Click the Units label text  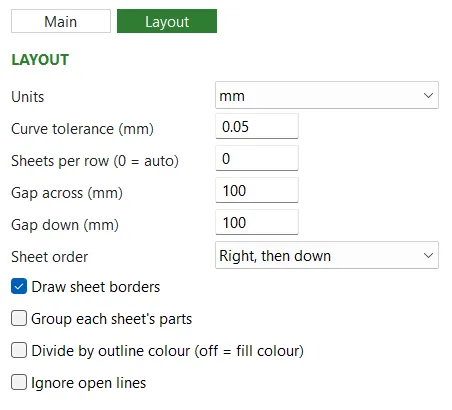pos(28,97)
